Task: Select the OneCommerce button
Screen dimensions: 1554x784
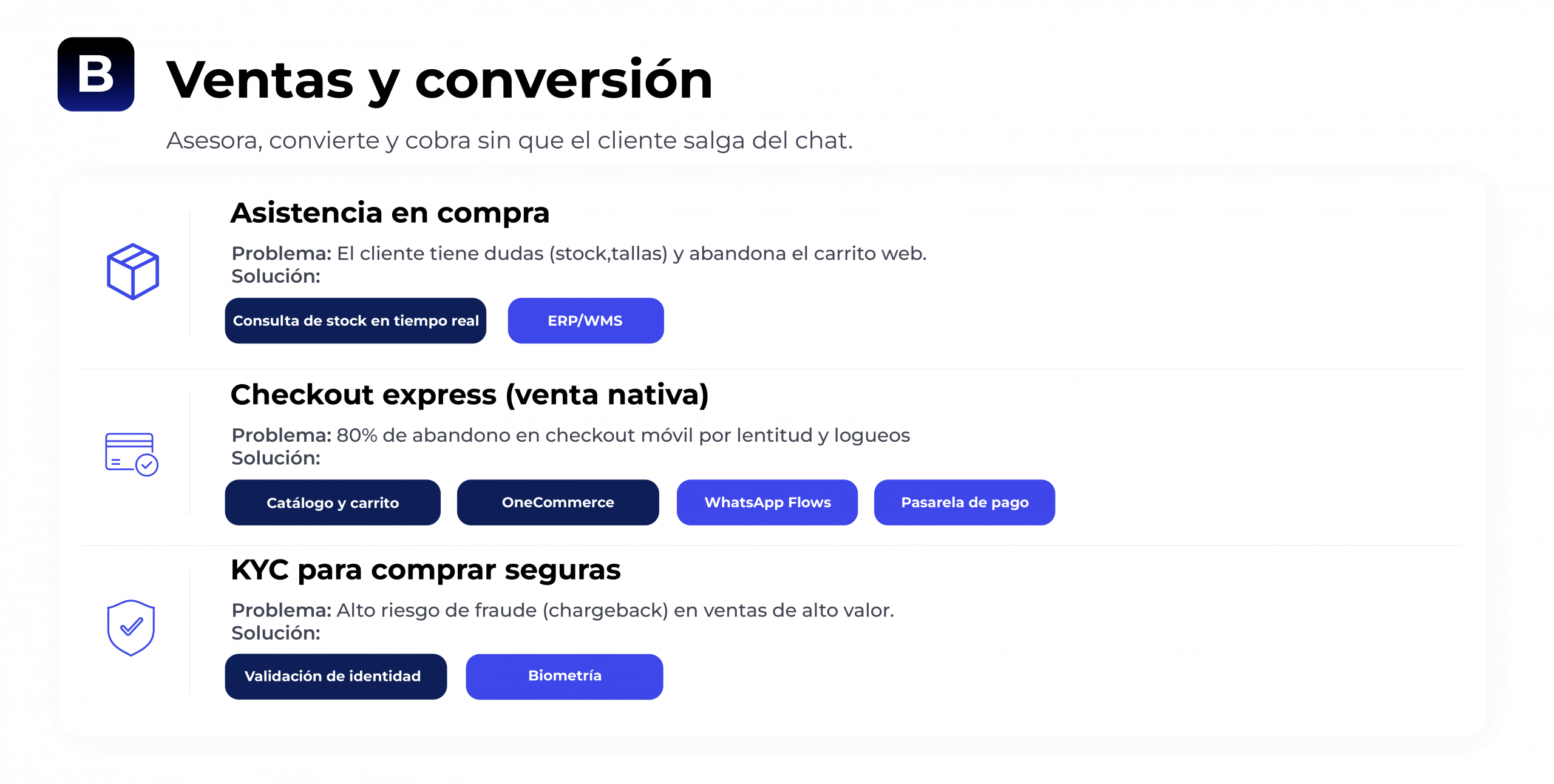Action: [558, 502]
